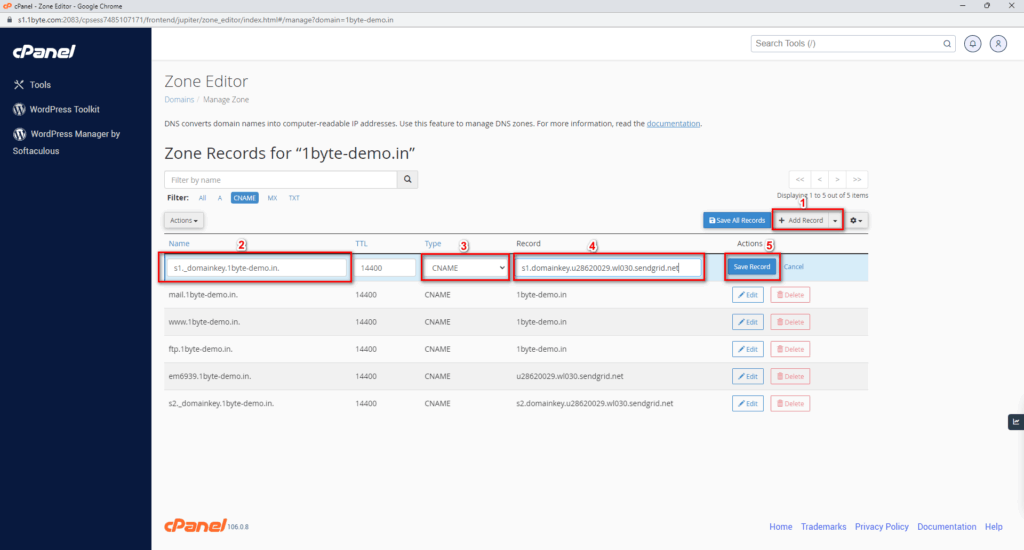1024x550 pixels.
Task: Filter records by A type
Action: (220, 198)
